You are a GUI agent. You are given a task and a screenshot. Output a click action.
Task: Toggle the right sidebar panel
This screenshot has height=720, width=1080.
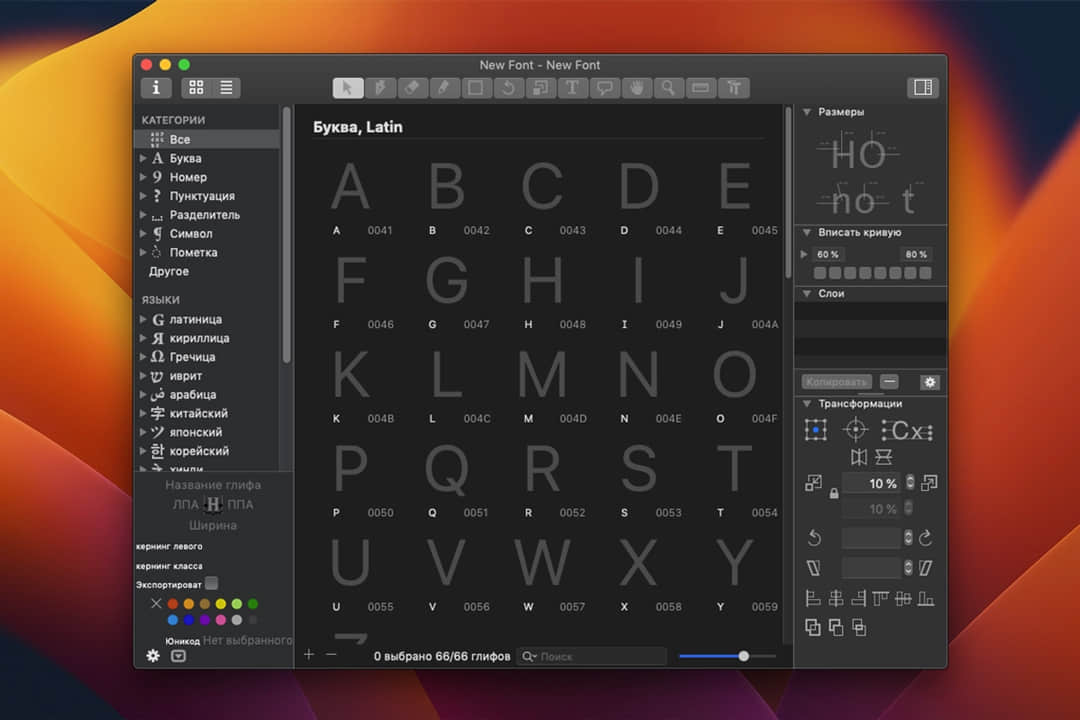coord(922,88)
